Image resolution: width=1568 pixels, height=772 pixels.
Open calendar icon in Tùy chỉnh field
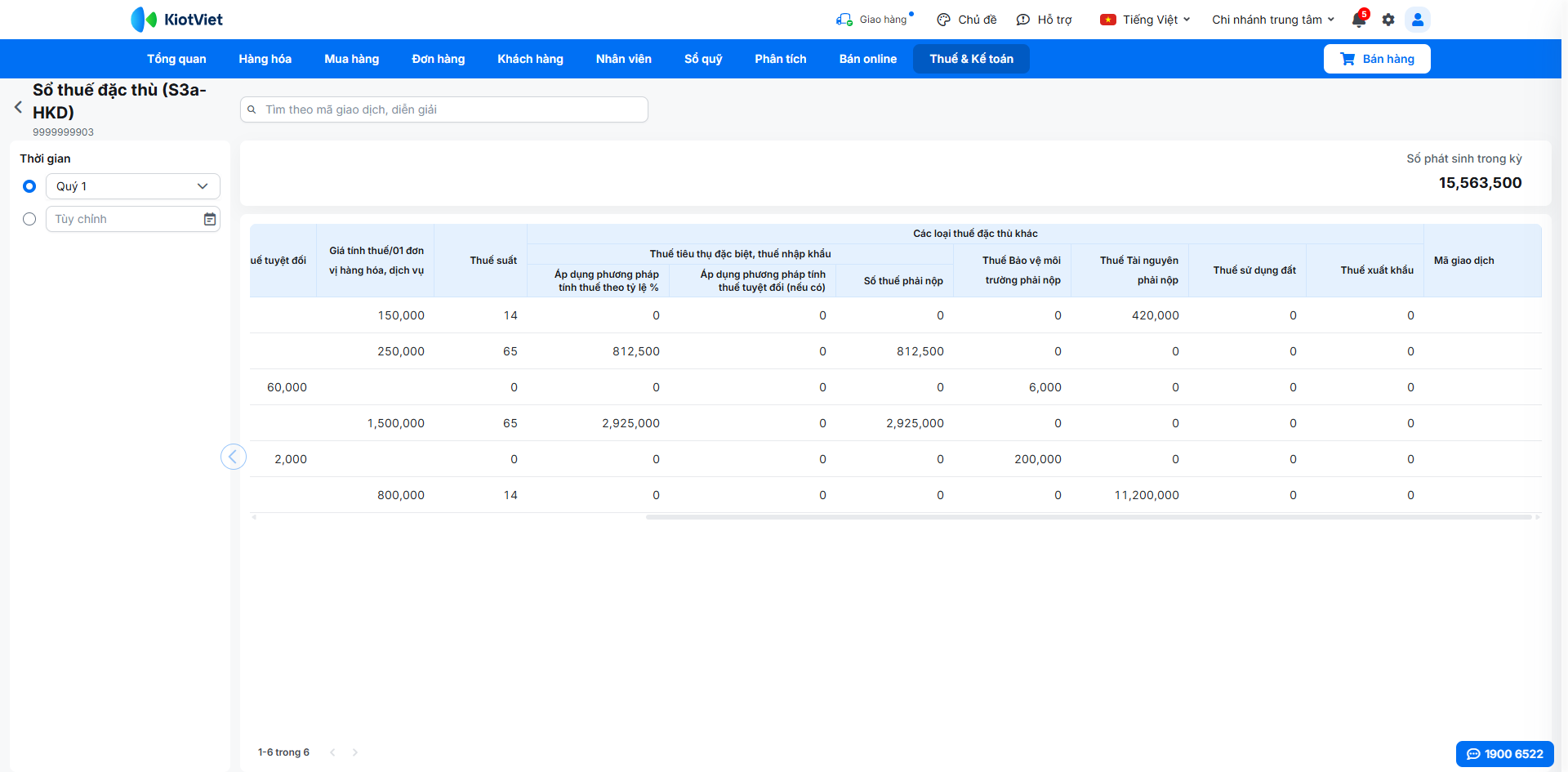(x=210, y=219)
